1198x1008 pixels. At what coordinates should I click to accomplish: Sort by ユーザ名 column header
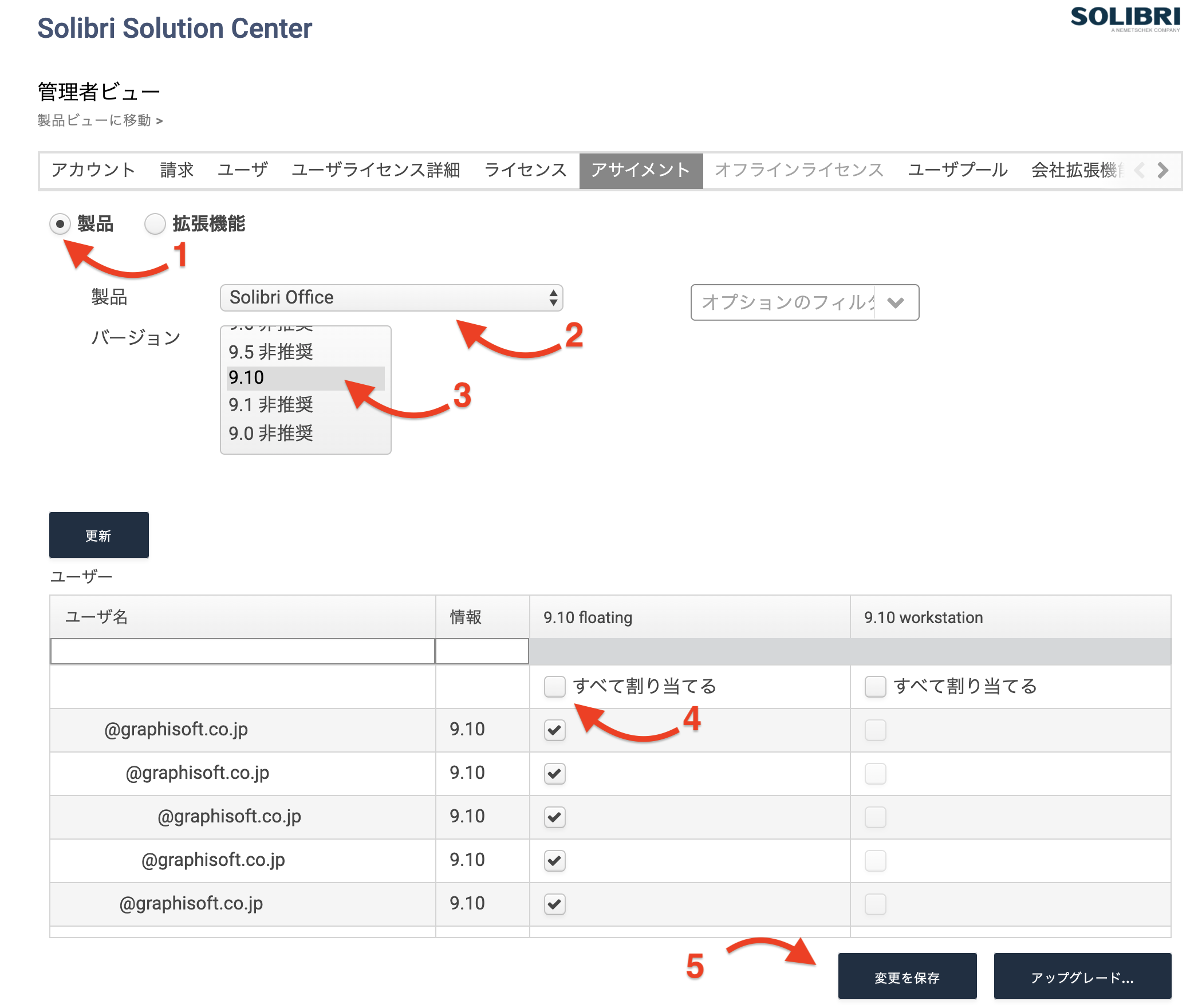pos(243,617)
